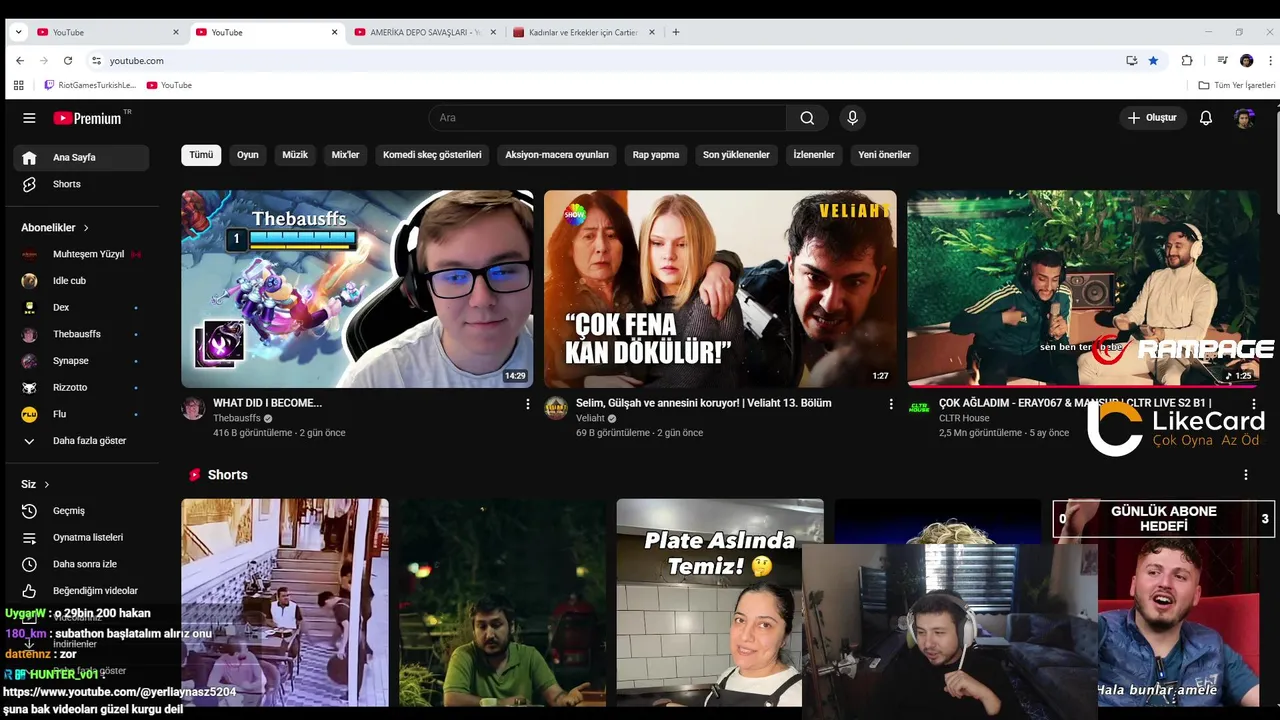Go to Ana Sayfa in sidebar
The height and width of the screenshot is (720, 1280).
(81, 157)
